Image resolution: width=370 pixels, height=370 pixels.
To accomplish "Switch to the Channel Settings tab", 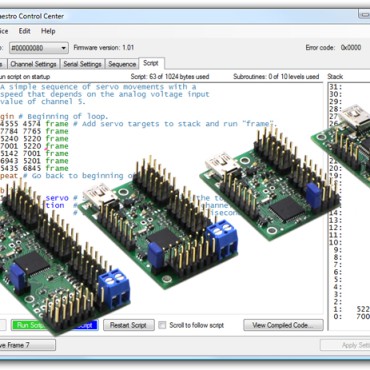I will point(33,64).
